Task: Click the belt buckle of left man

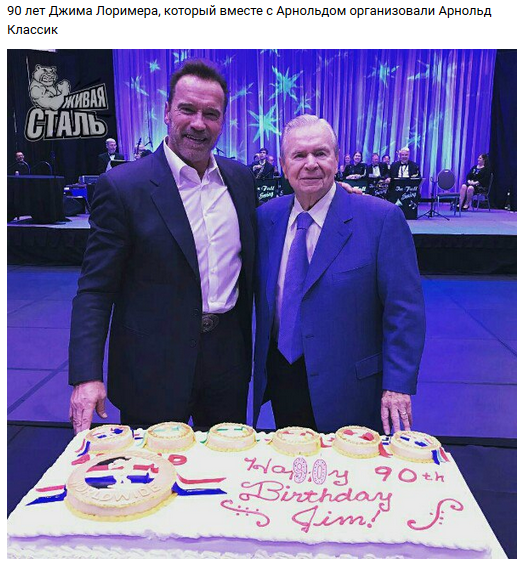Action: (210, 323)
